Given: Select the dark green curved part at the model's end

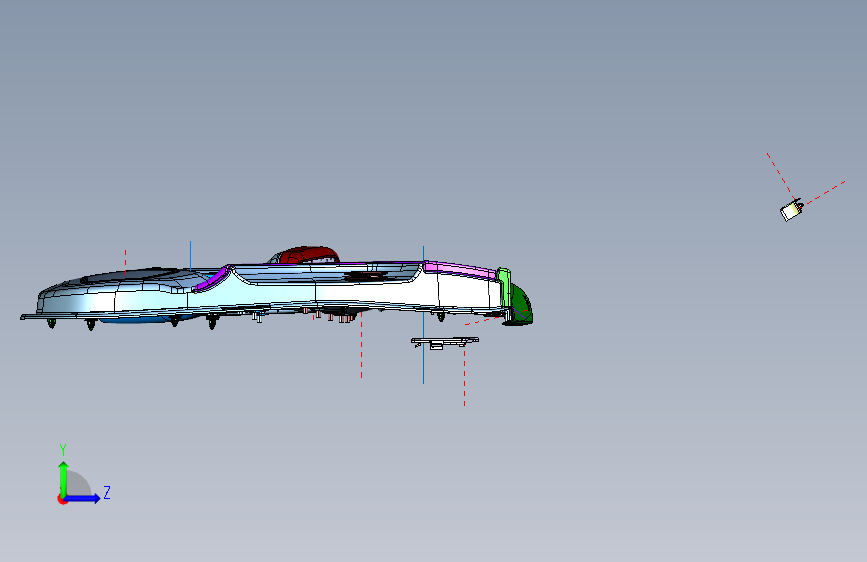Looking at the screenshot, I should (x=521, y=304).
